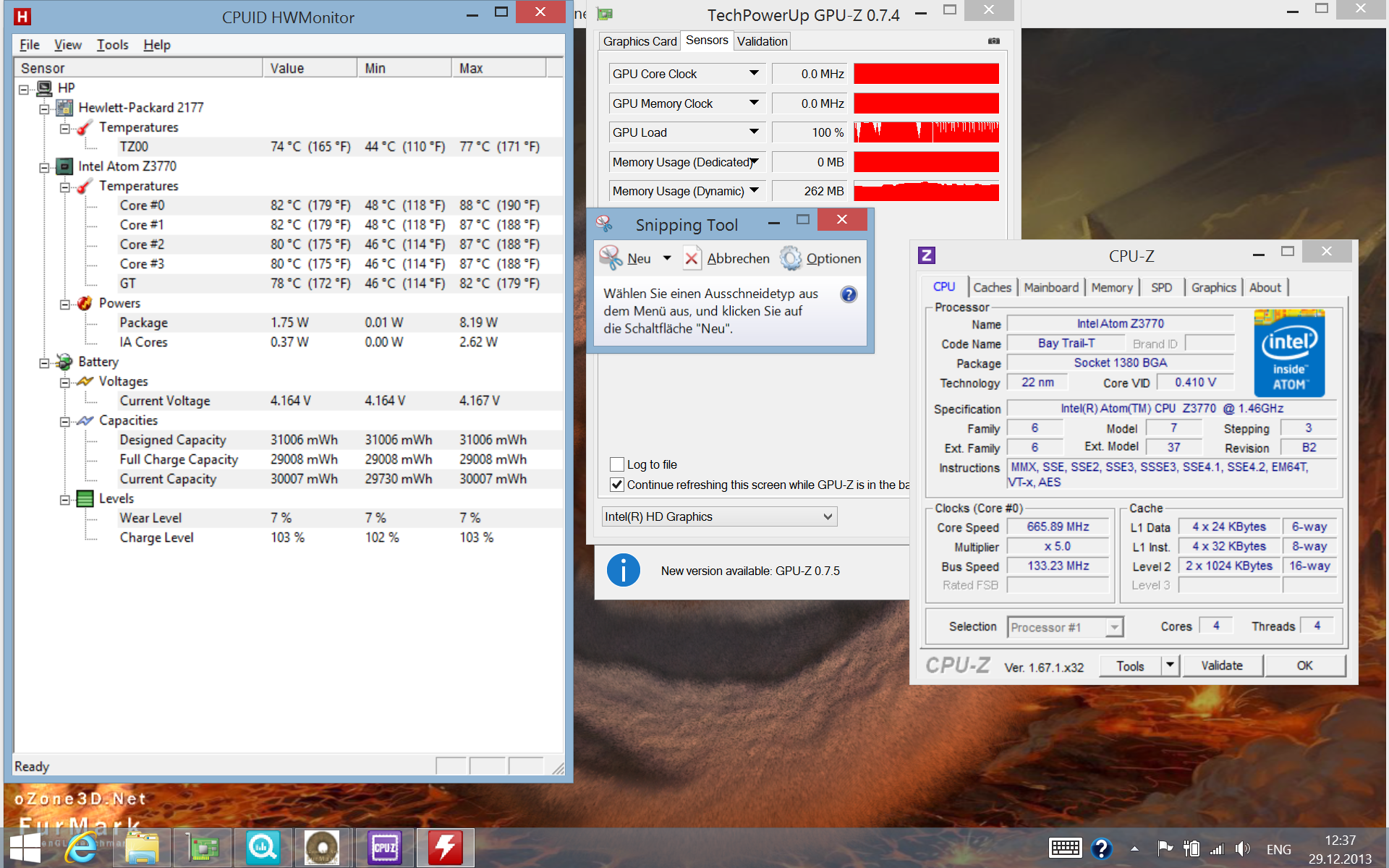Image resolution: width=1389 pixels, height=868 pixels.
Task: Switch to the Mainboard tab in CPU-Z
Action: [1050, 287]
